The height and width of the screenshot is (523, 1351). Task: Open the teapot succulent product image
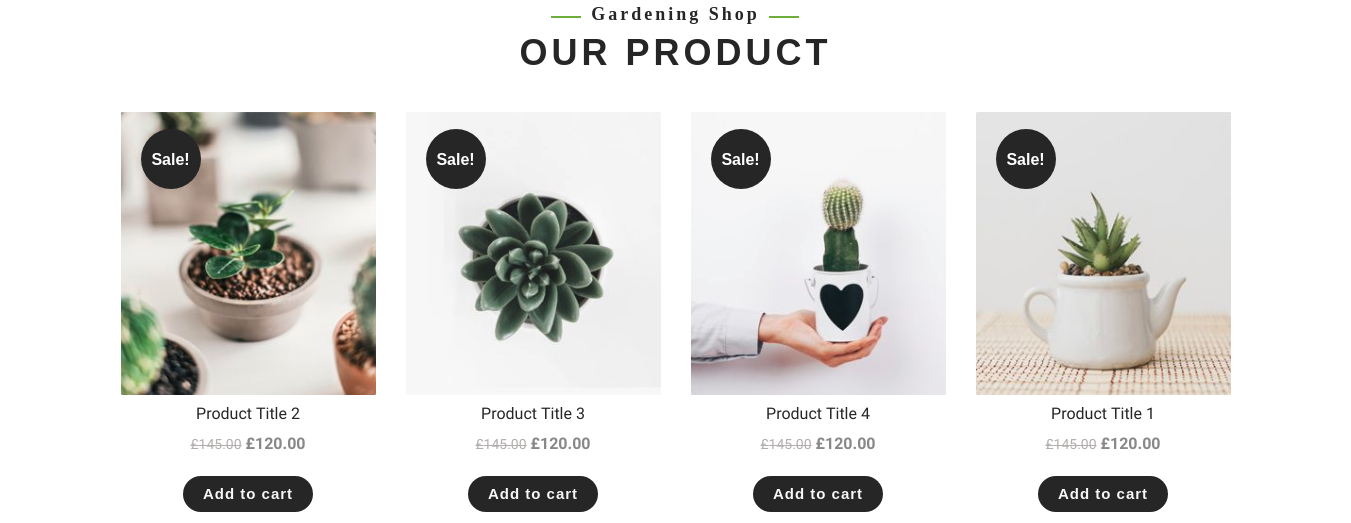(1103, 253)
